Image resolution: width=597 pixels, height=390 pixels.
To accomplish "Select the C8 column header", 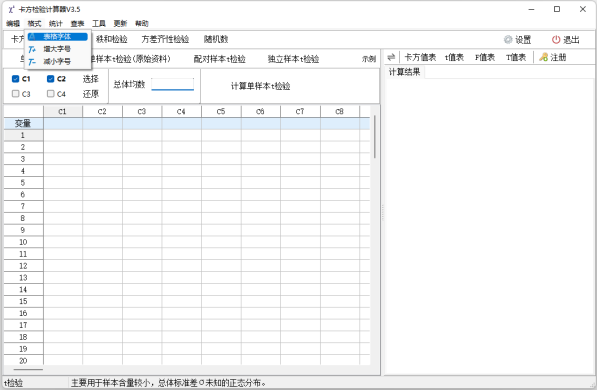I will [x=339, y=111].
